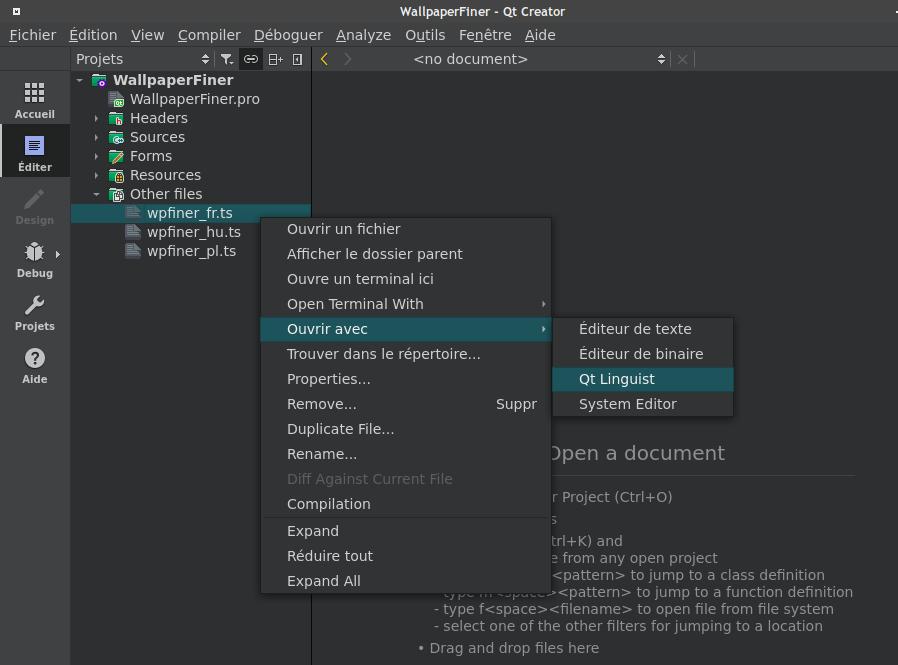Open the Analyze menu
This screenshot has width=898, height=665.
pos(364,35)
